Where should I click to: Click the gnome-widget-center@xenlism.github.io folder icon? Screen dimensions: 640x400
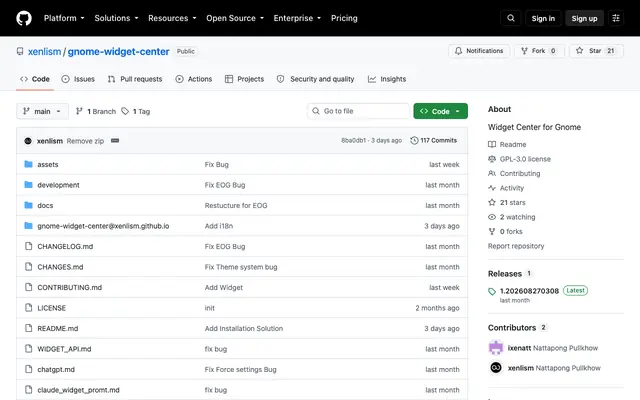tap(28, 225)
